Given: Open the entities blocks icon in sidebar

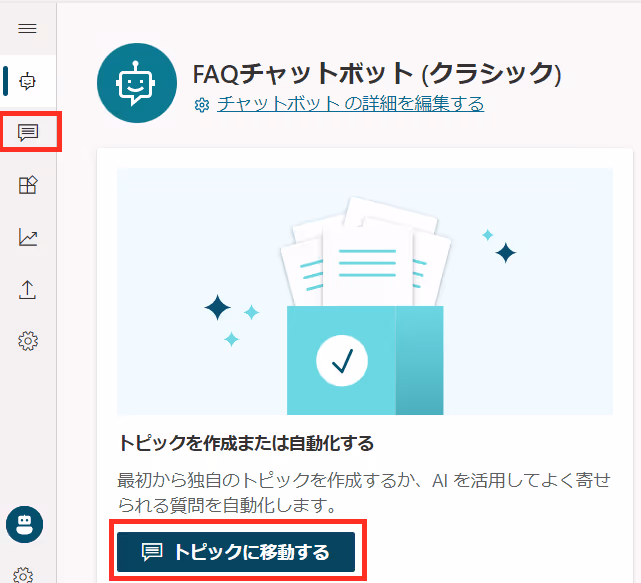Looking at the screenshot, I should pyautogui.click(x=28, y=185).
